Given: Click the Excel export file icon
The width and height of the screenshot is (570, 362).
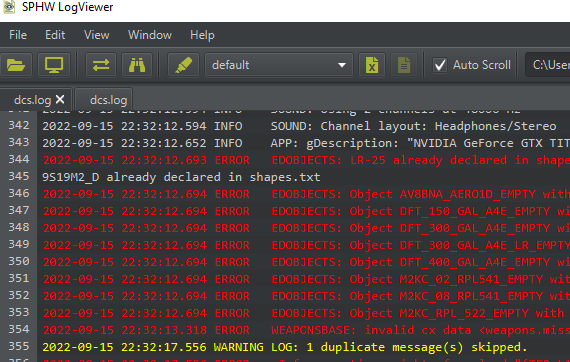Looking at the screenshot, I should click(372, 65).
